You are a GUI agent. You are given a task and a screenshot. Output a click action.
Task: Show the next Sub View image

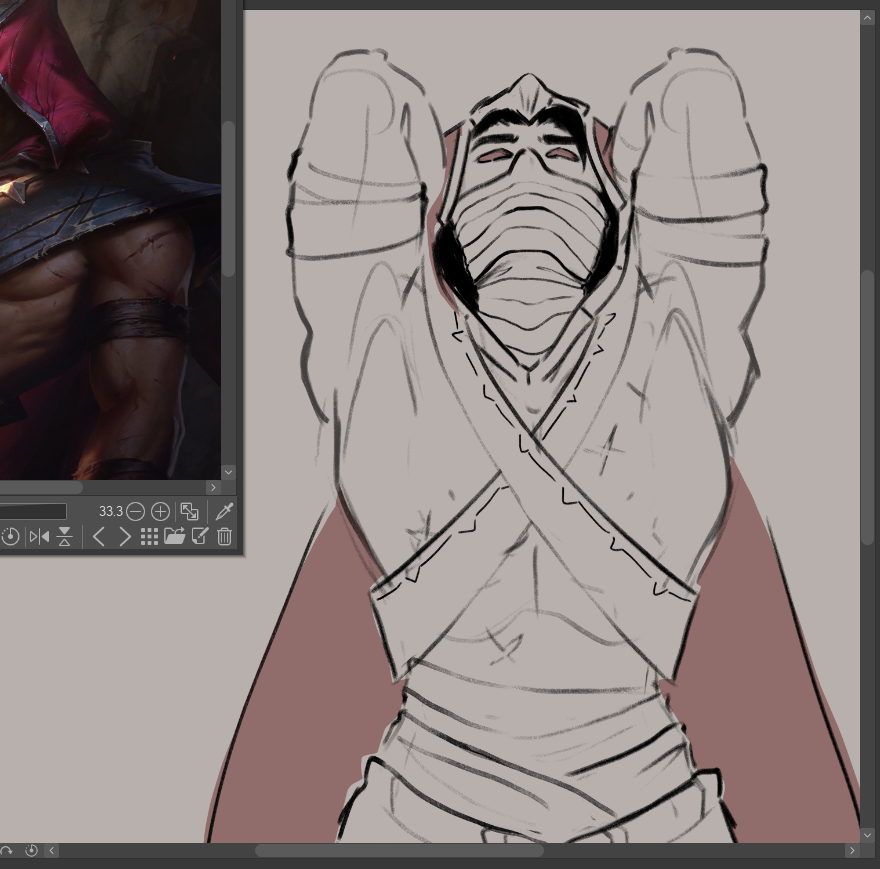point(125,537)
